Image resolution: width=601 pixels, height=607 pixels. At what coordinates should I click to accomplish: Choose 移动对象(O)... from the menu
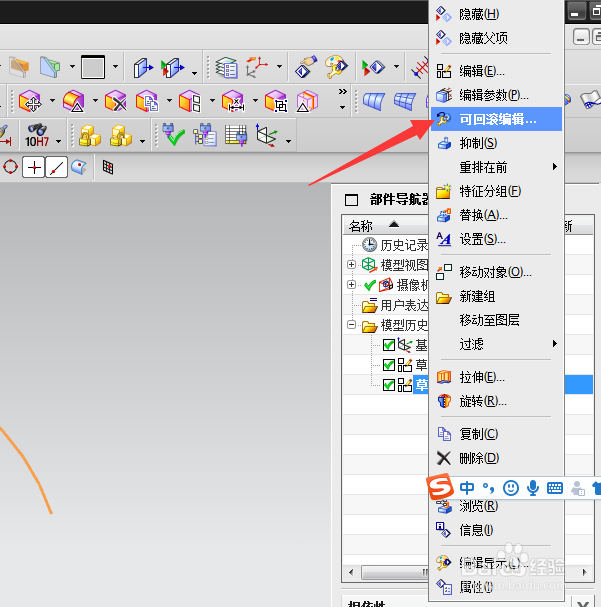click(x=496, y=272)
